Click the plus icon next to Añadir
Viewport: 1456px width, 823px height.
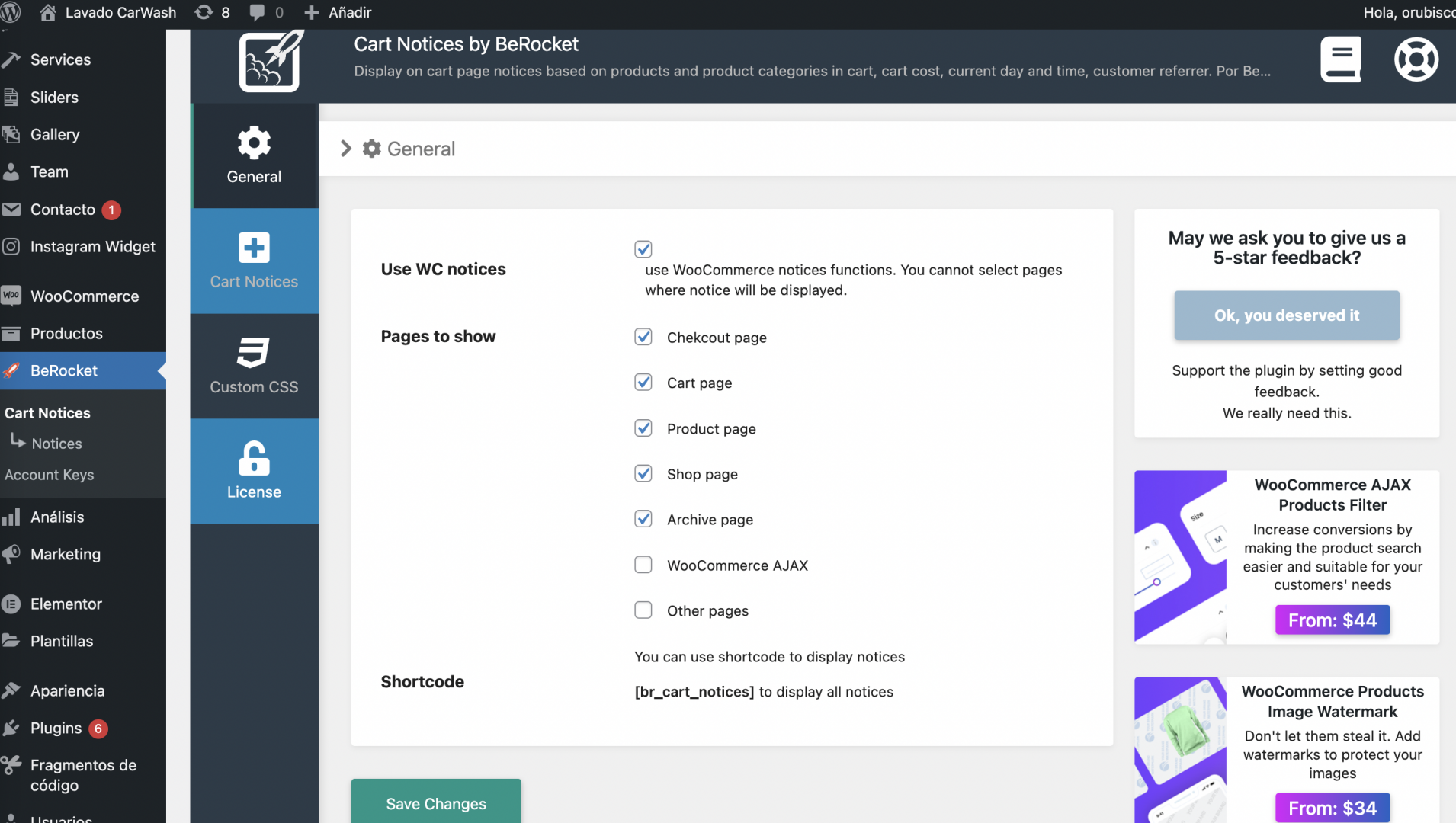(x=311, y=13)
